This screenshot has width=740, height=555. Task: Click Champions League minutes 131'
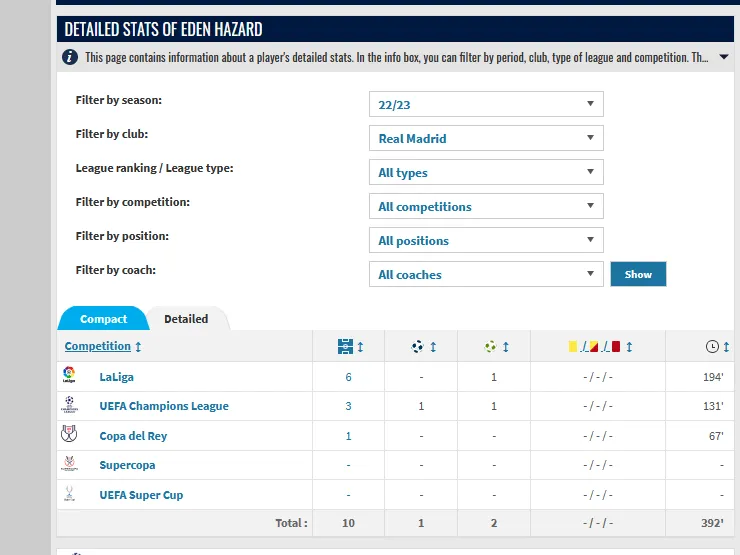pyautogui.click(x=713, y=406)
